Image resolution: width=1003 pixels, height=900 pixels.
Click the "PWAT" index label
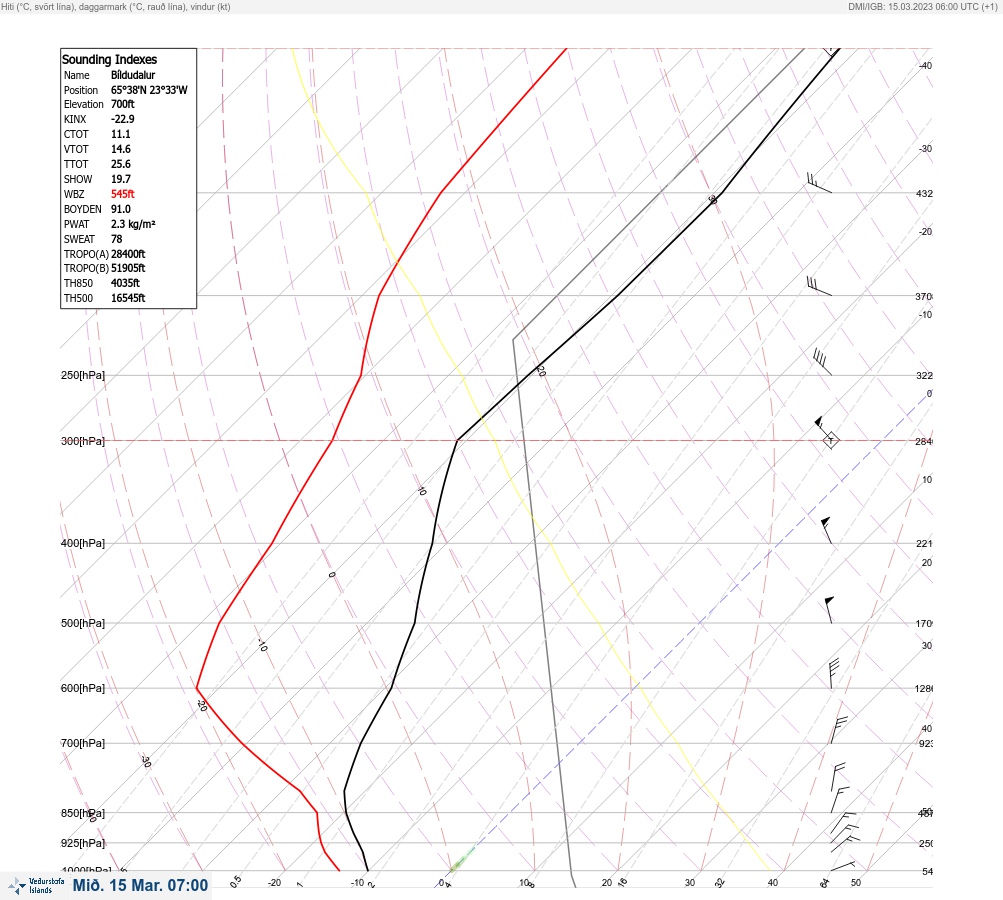tap(77, 224)
